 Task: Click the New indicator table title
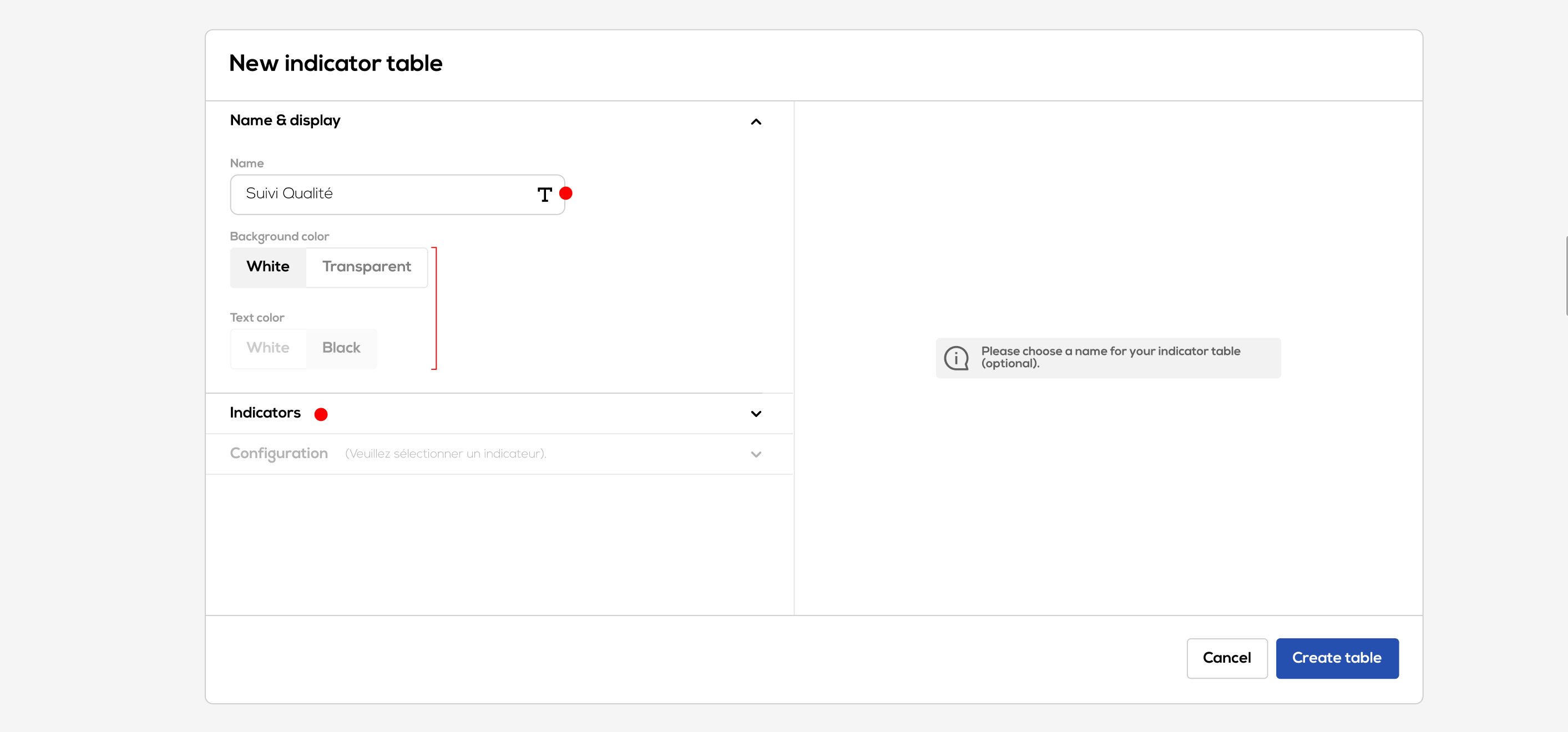click(x=335, y=63)
